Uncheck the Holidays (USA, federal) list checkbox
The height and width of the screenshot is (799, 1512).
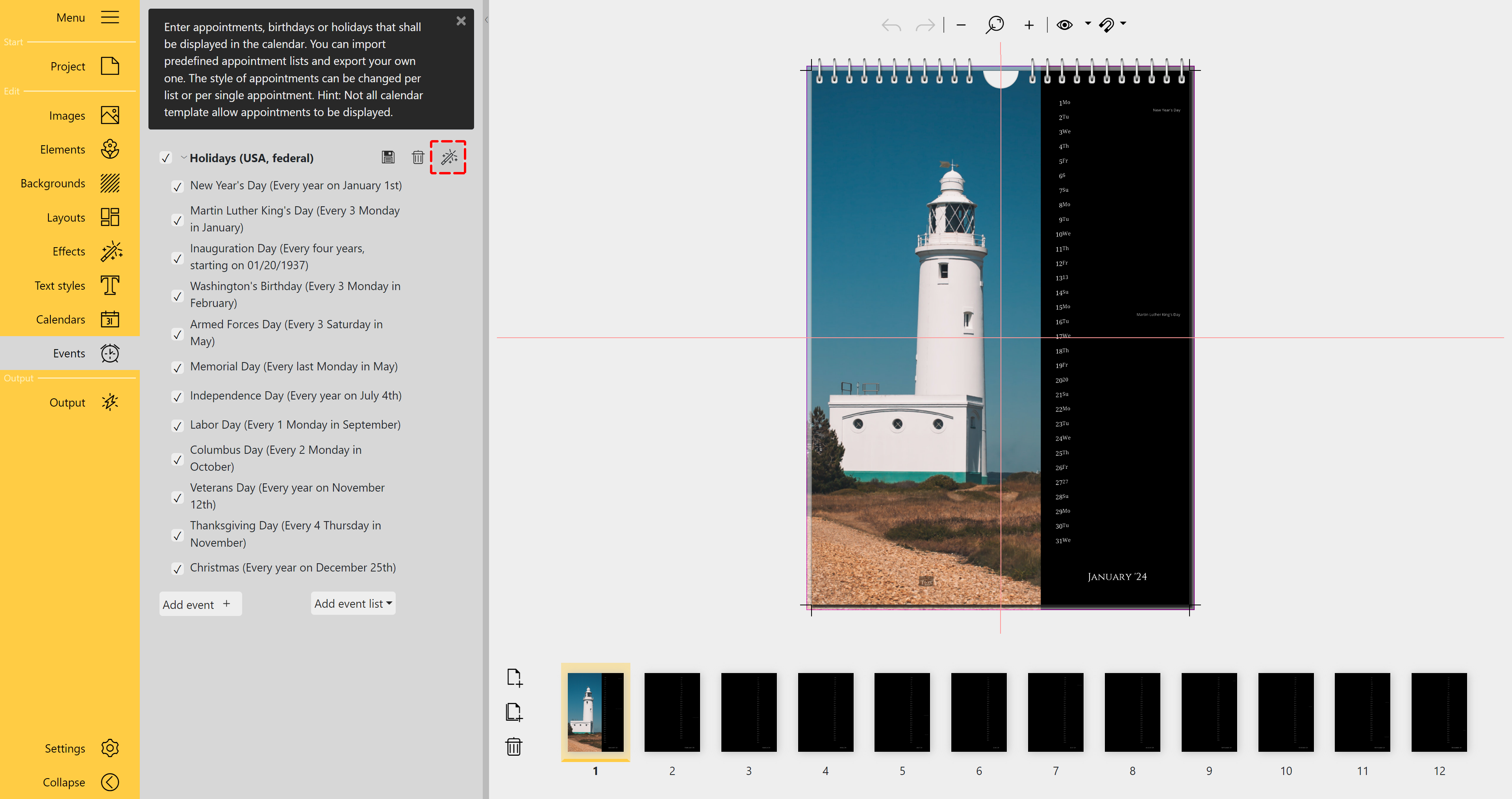coord(166,158)
